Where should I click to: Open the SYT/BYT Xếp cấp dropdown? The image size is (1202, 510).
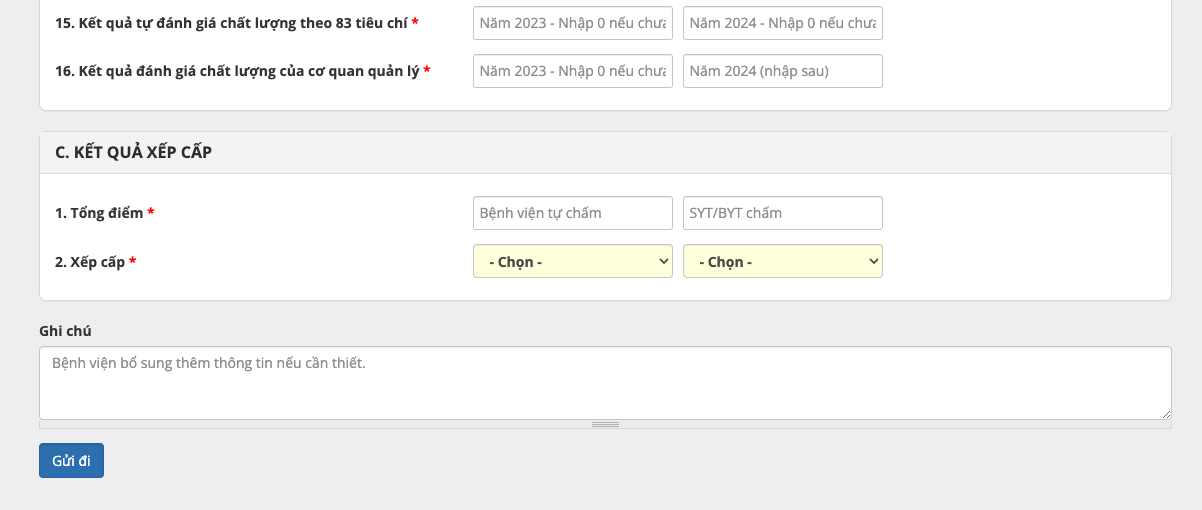(782, 261)
